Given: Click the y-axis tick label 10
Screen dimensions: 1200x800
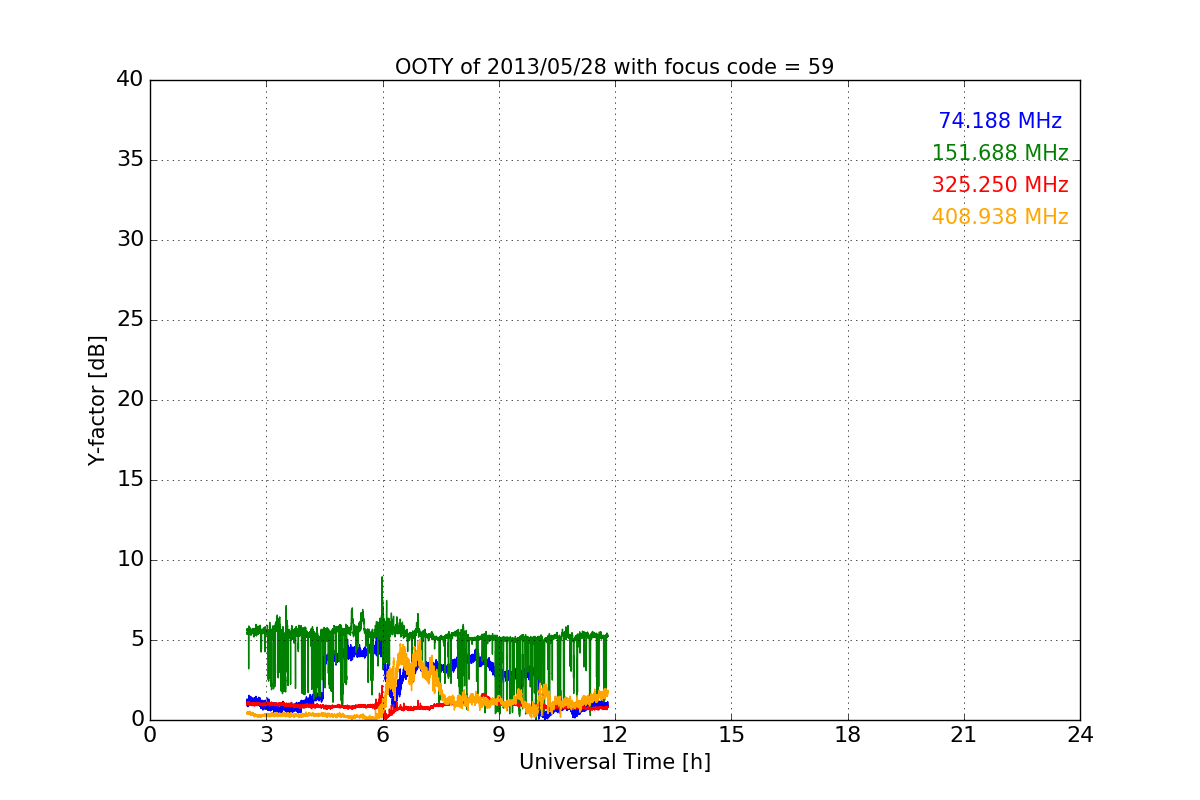Looking at the screenshot, I should click(x=129, y=560).
